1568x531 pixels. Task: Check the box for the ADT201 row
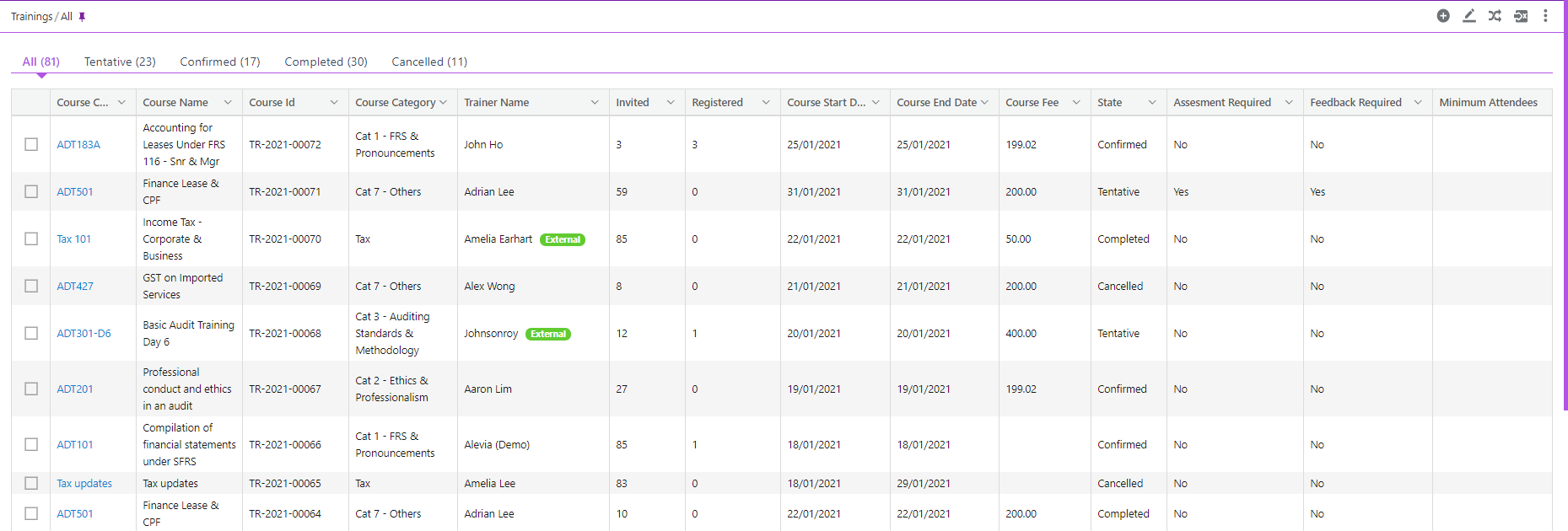(31, 389)
